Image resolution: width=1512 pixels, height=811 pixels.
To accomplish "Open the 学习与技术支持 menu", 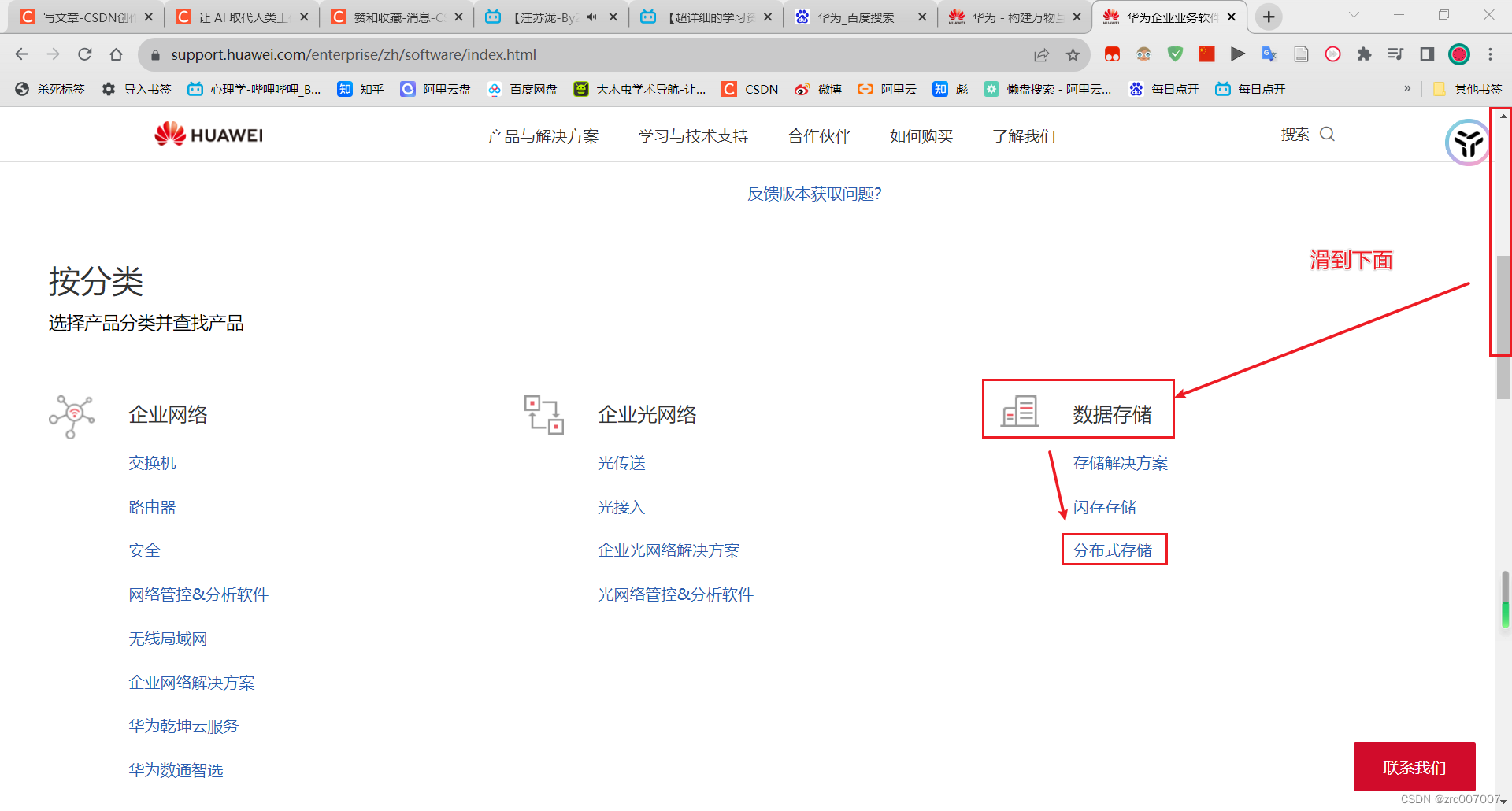I will (693, 136).
